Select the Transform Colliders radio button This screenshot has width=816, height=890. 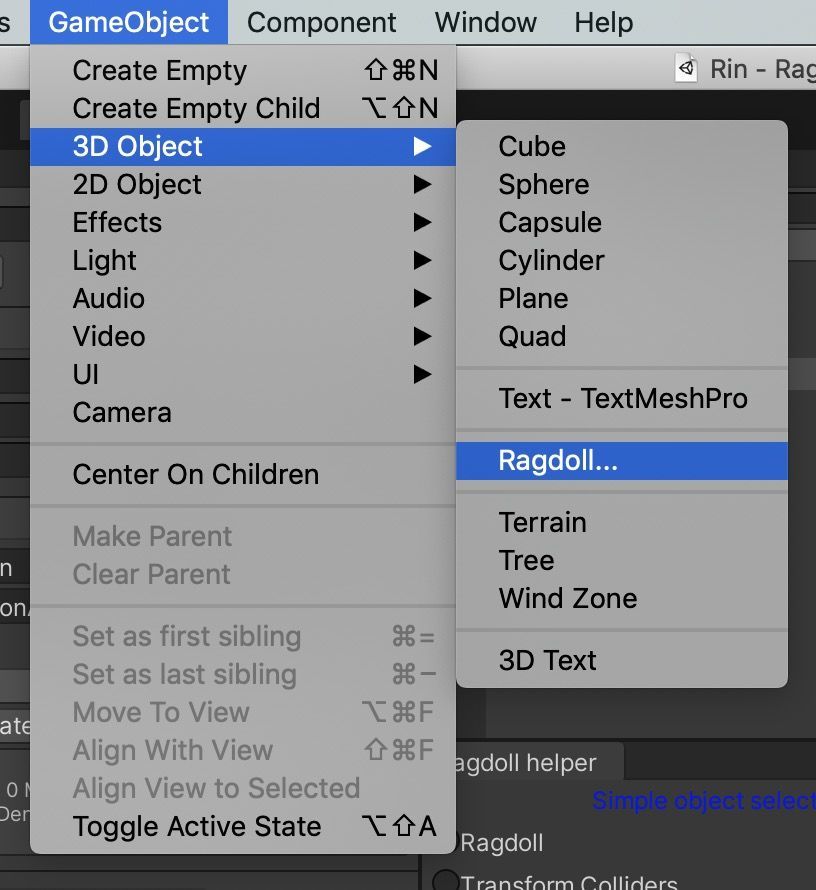[445, 881]
